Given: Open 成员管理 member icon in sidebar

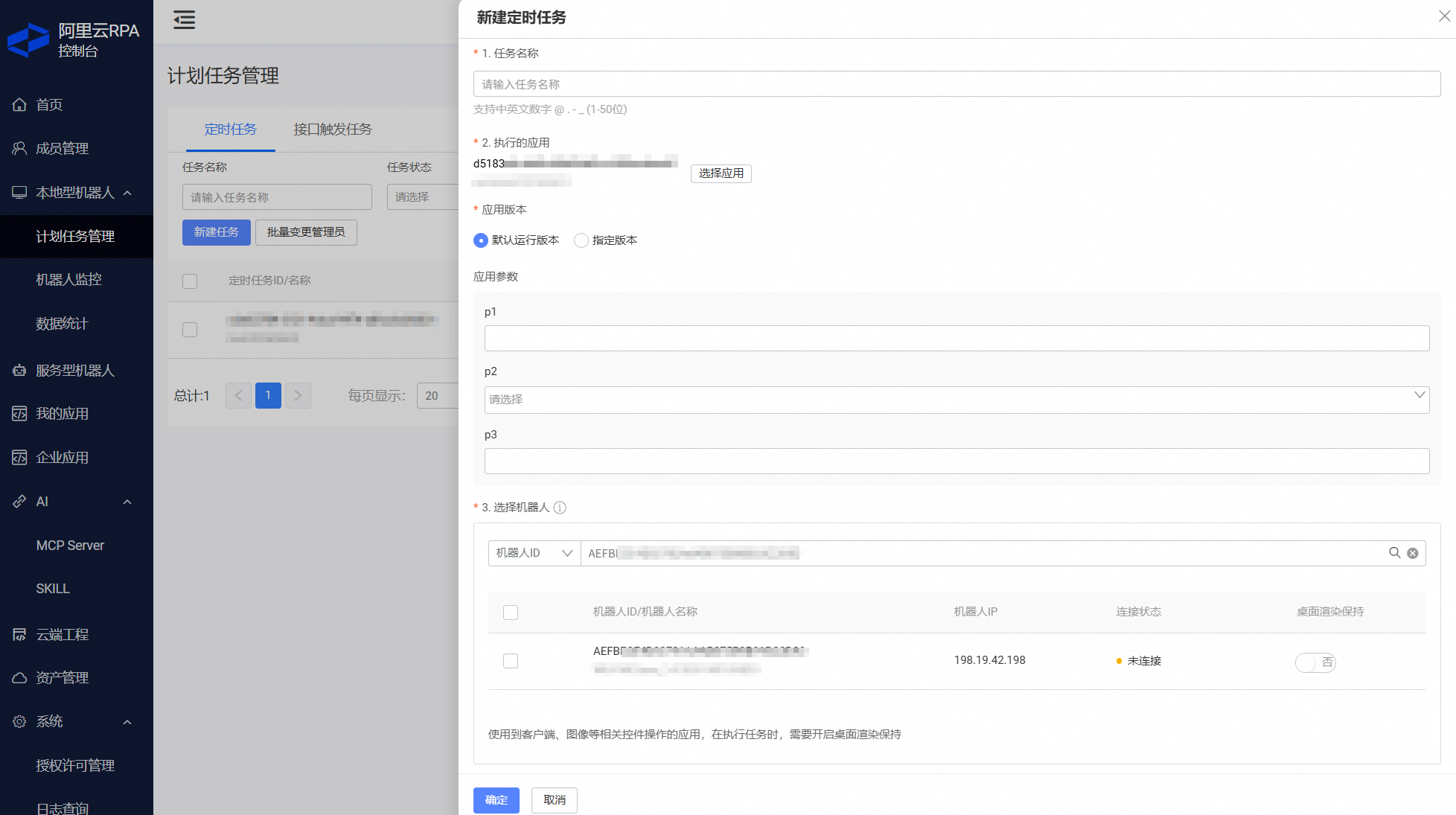Looking at the screenshot, I should [19, 149].
